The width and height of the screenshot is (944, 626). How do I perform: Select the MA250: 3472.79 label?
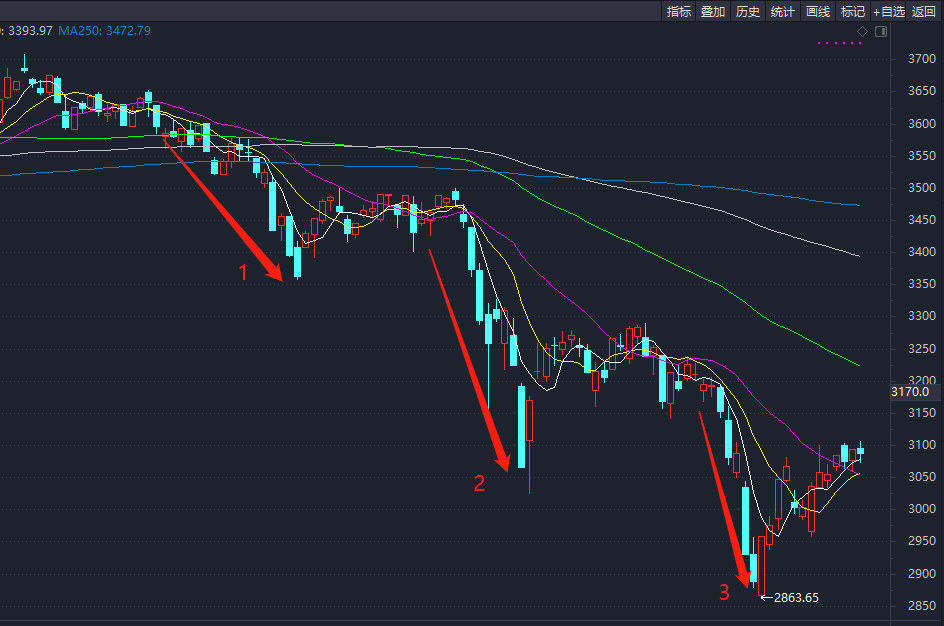[x=104, y=31]
